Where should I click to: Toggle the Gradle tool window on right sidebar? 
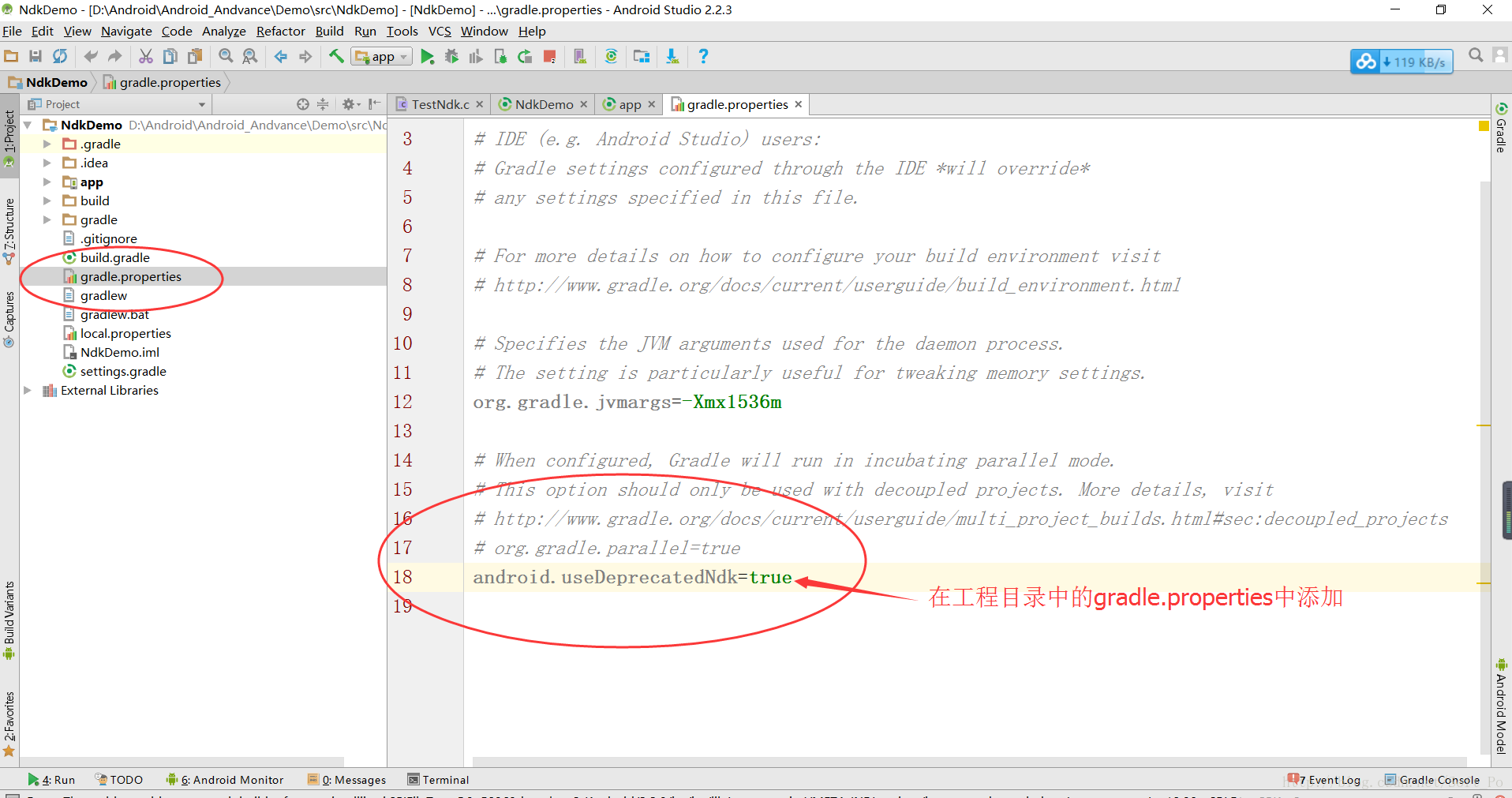point(1502,127)
